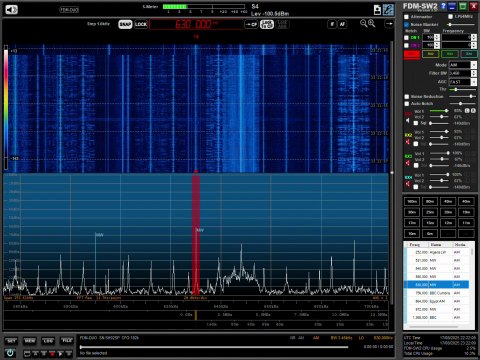This screenshot has width=480, height=360.
Task: Enable the LP64MHz checkbox
Action: pyautogui.click(x=451, y=17)
